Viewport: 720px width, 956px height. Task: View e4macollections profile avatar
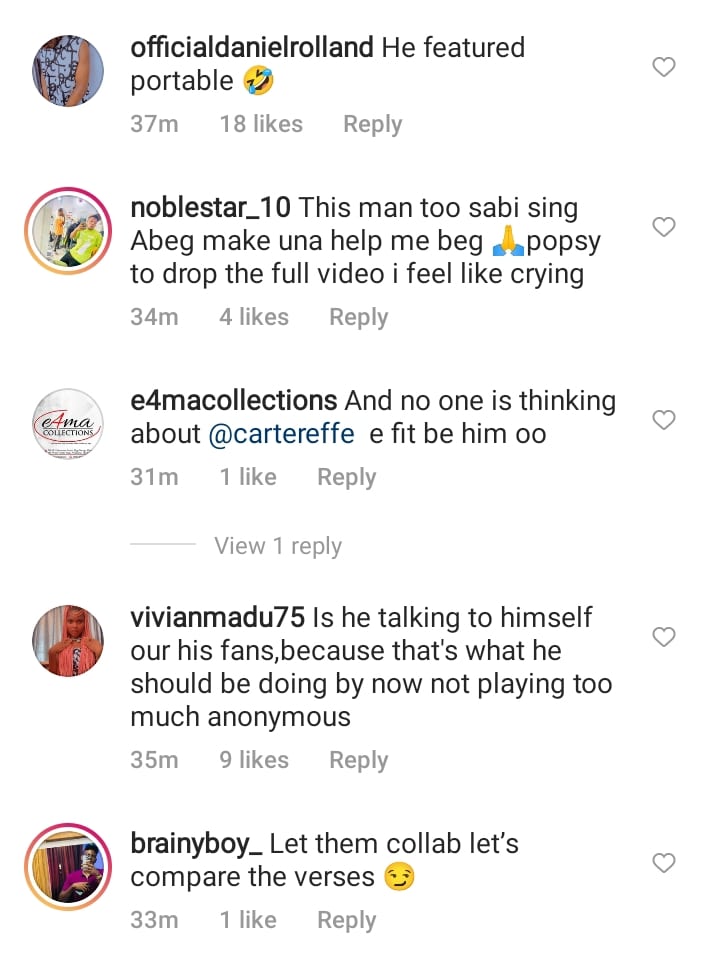pyautogui.click(x=68, y=424)
